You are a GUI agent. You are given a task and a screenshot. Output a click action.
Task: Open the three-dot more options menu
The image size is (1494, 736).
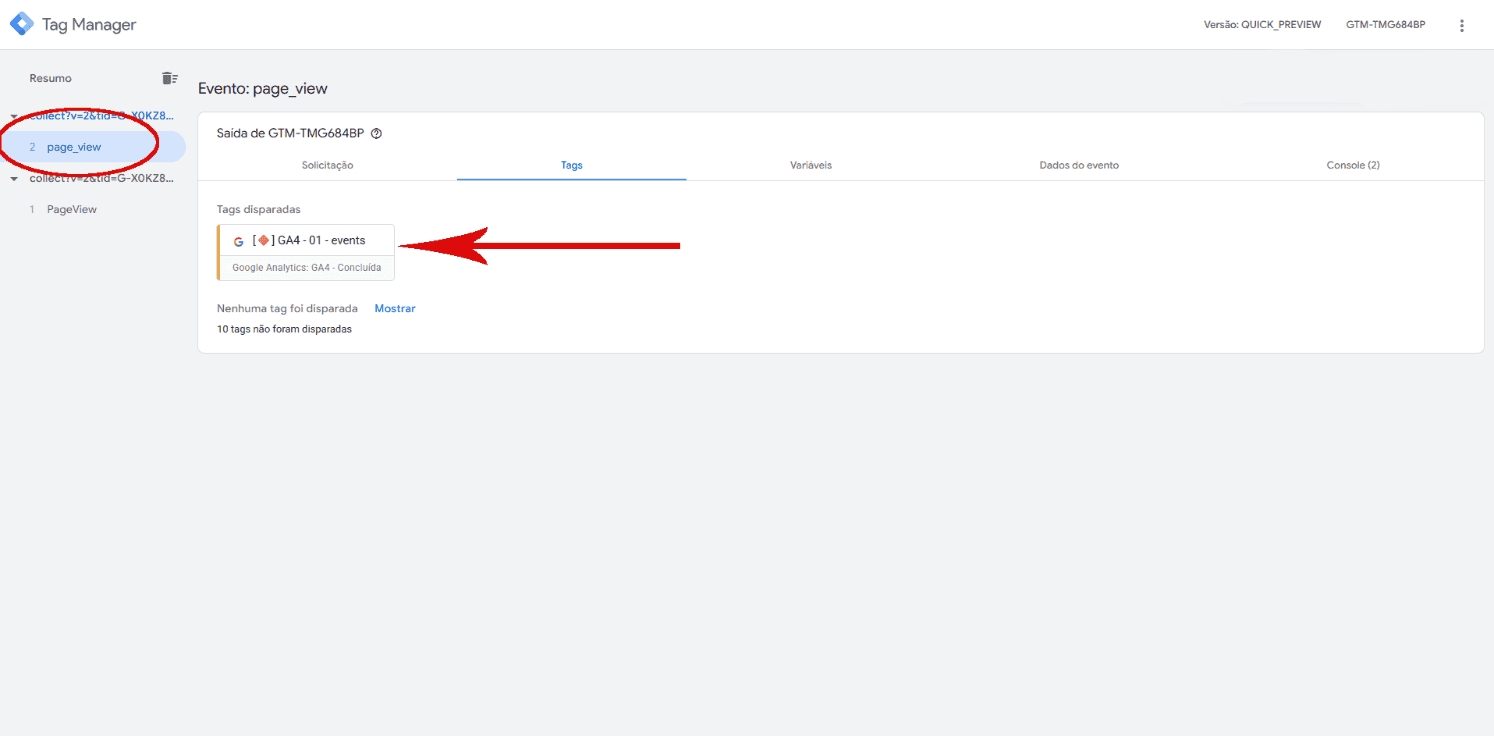(x=1462, y=25)
